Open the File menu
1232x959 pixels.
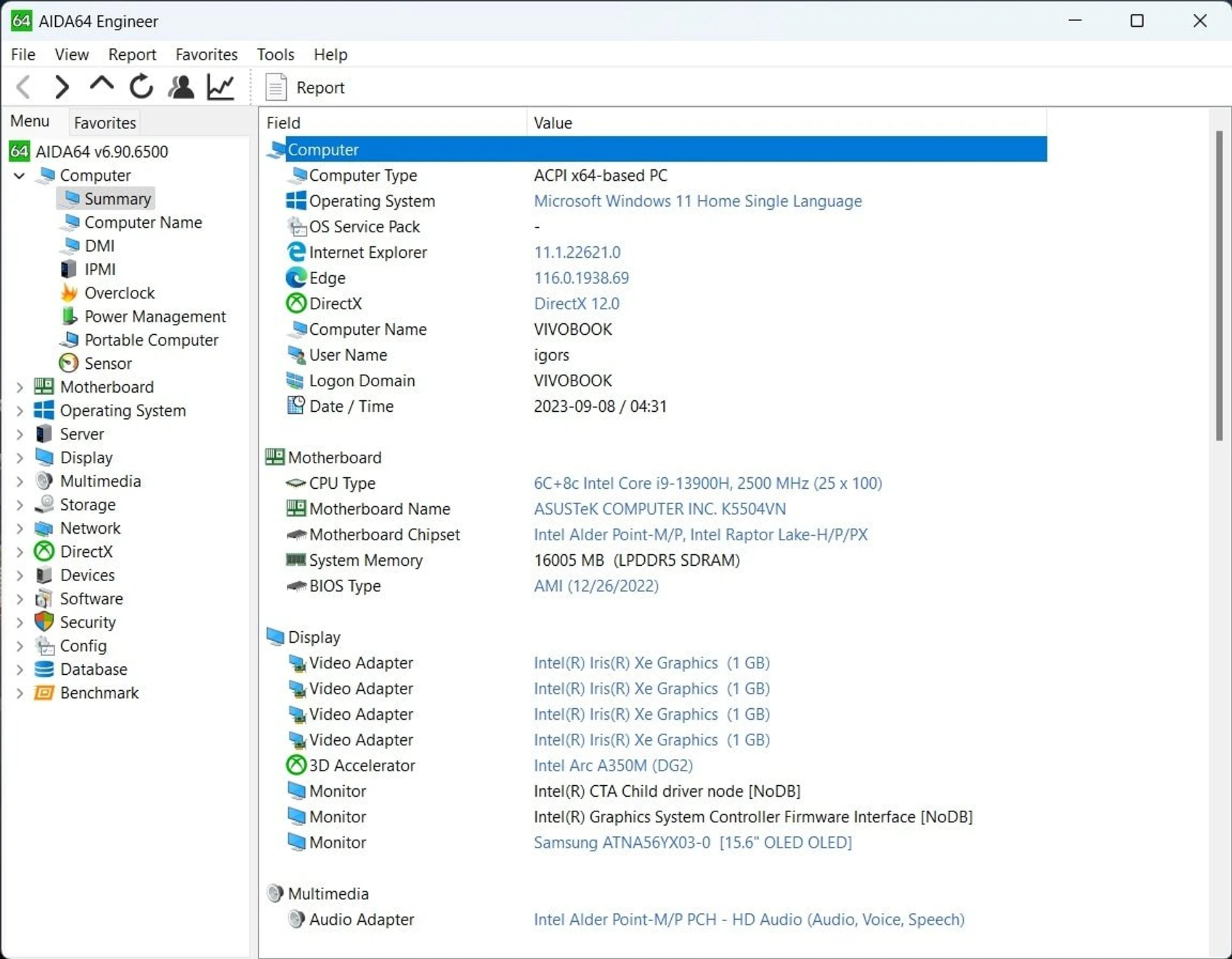[x=23, y=55]
